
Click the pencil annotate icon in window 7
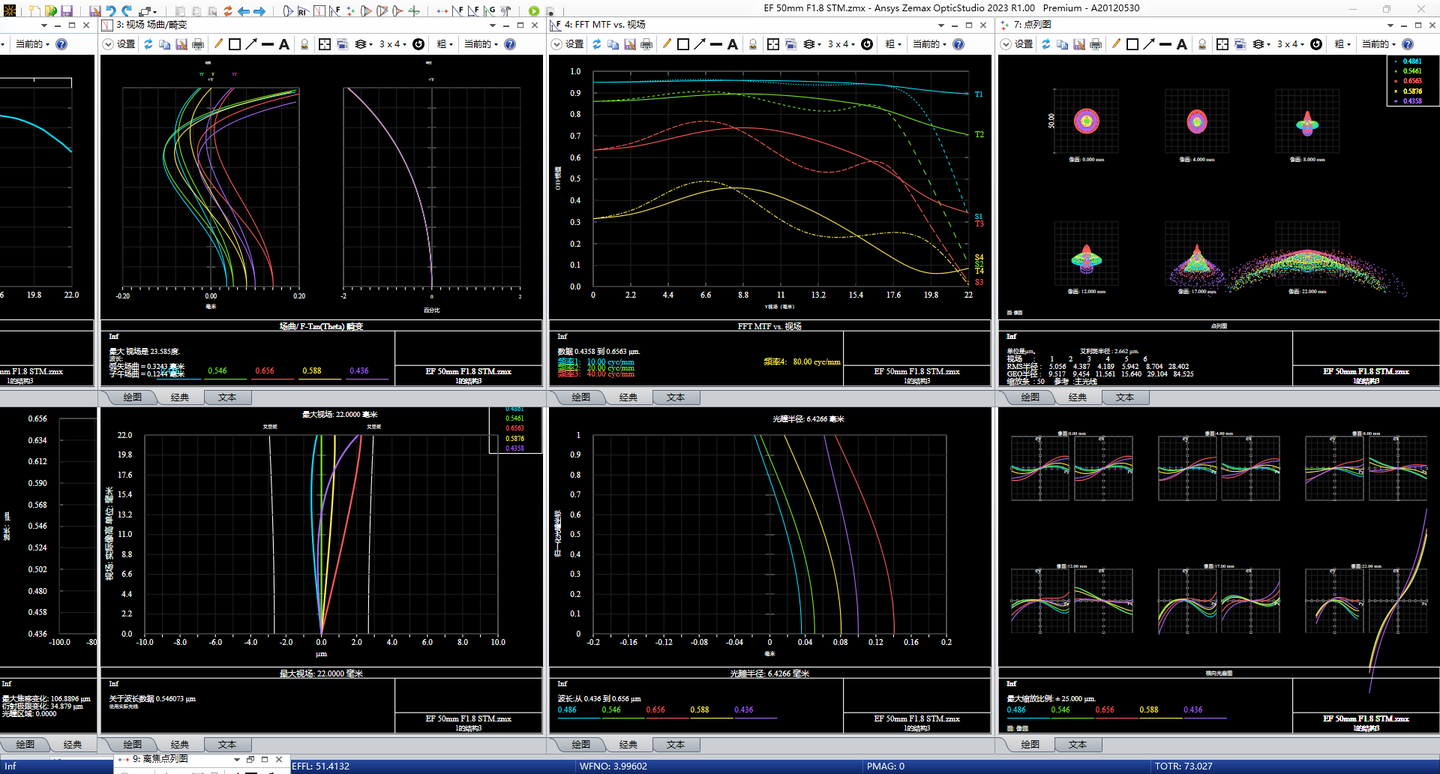click(1114, 44)
